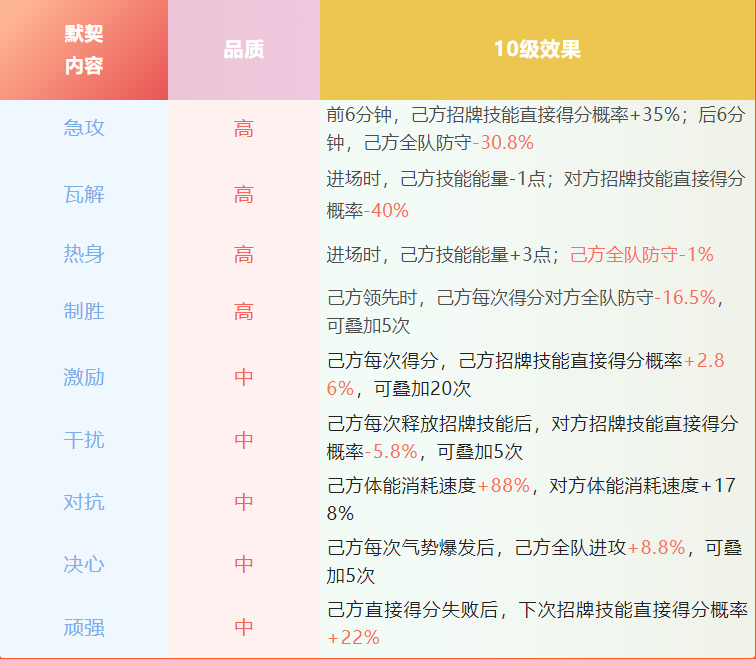Click on the 激励 skill name
756x659 pixels.
[x=84, y=377]
